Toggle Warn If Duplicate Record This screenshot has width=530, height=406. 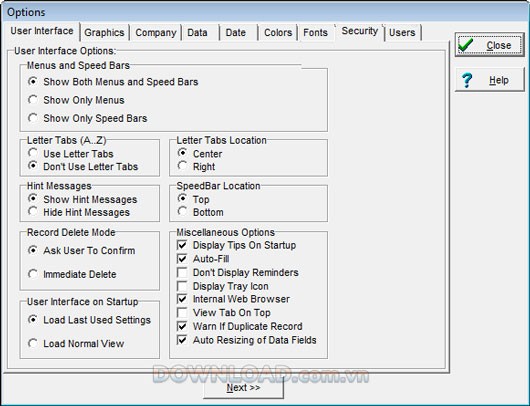(182, 326)
